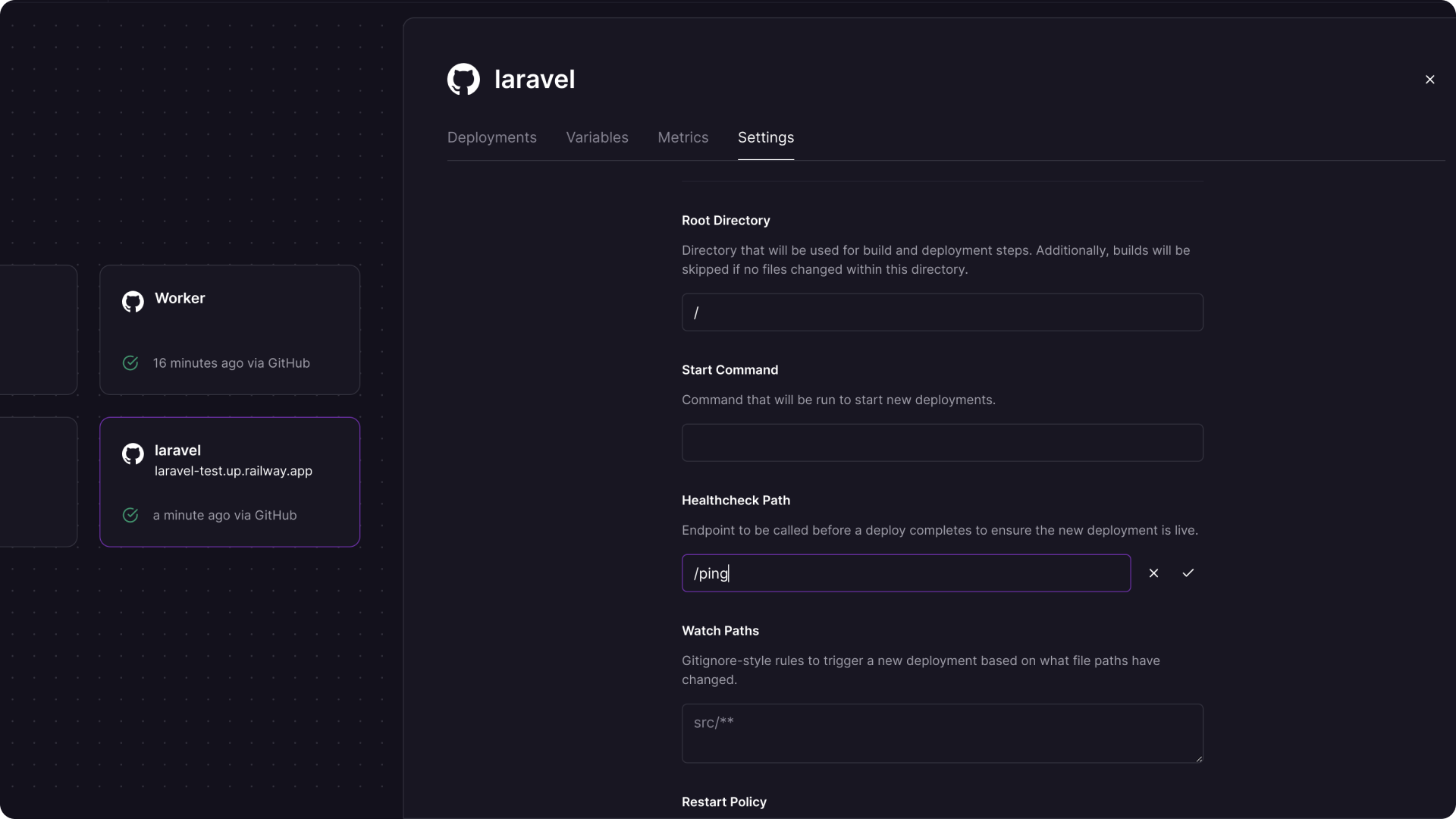Select the Settings tab
The height and width of the screenshot is (819, 1456).
766,137
